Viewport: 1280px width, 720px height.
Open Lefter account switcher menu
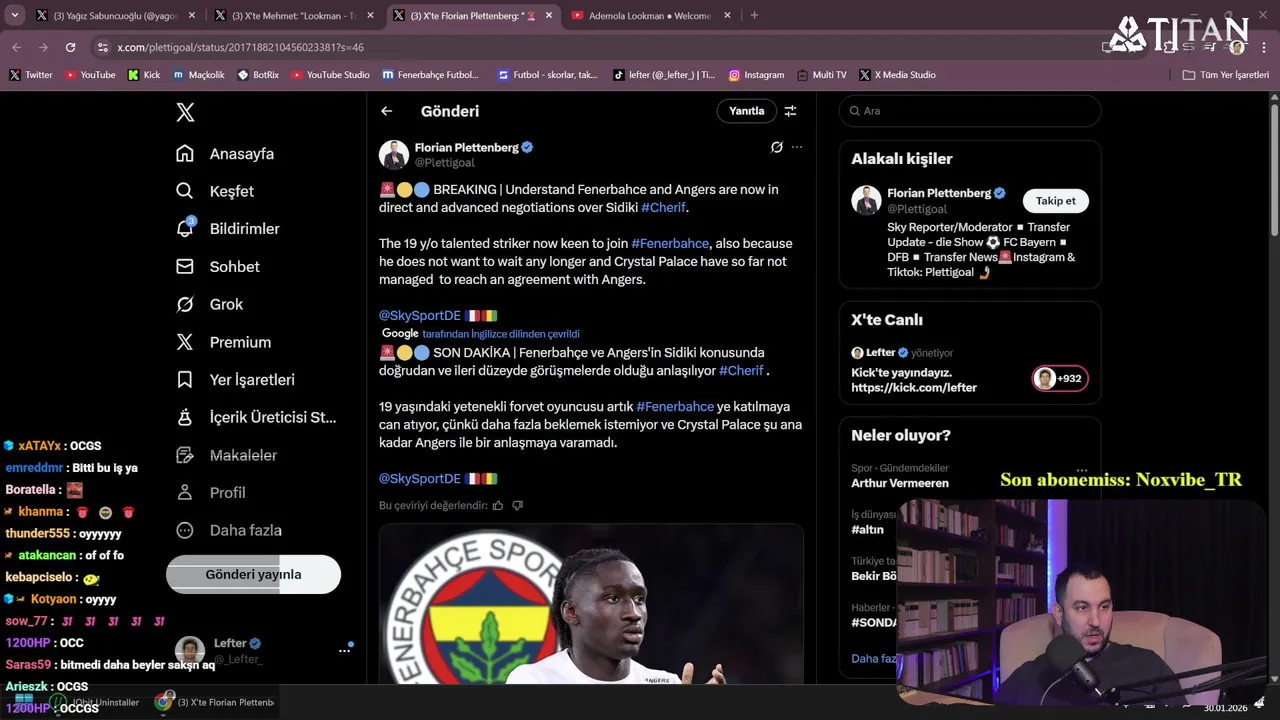[x=344, y=651]
